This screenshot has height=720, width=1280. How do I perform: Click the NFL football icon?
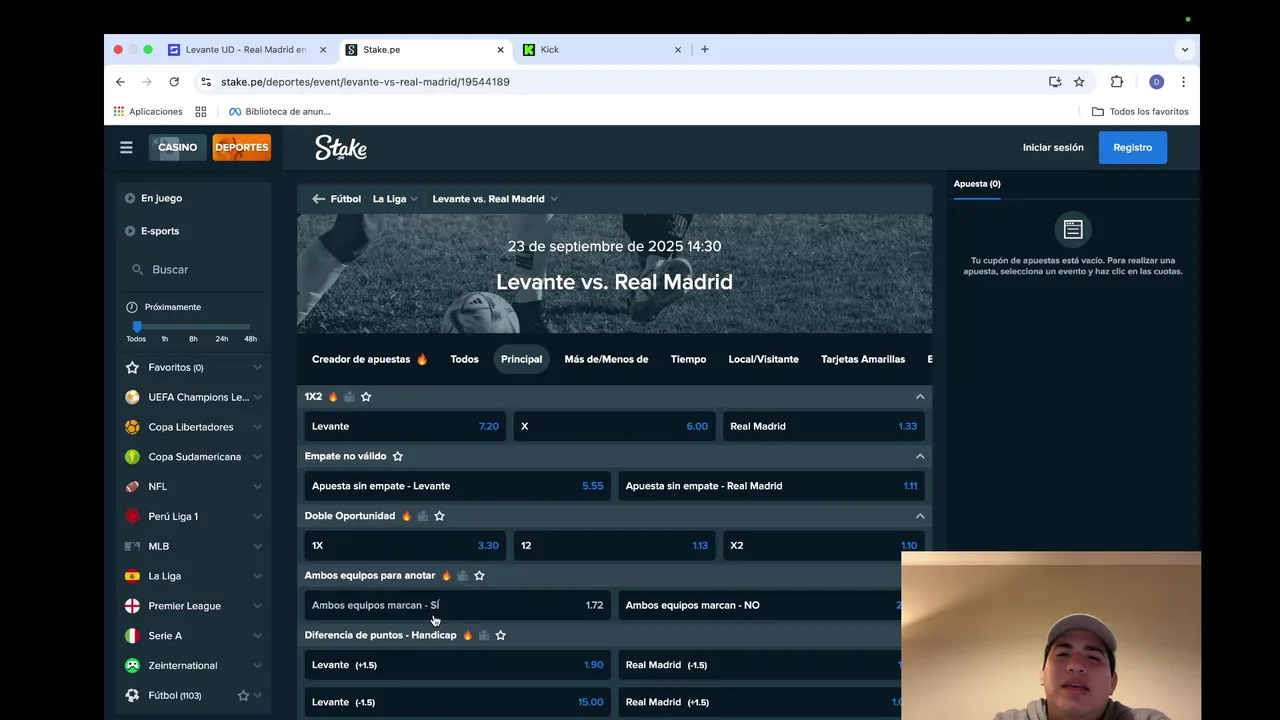pyautogui.click(x=132, y=487)
